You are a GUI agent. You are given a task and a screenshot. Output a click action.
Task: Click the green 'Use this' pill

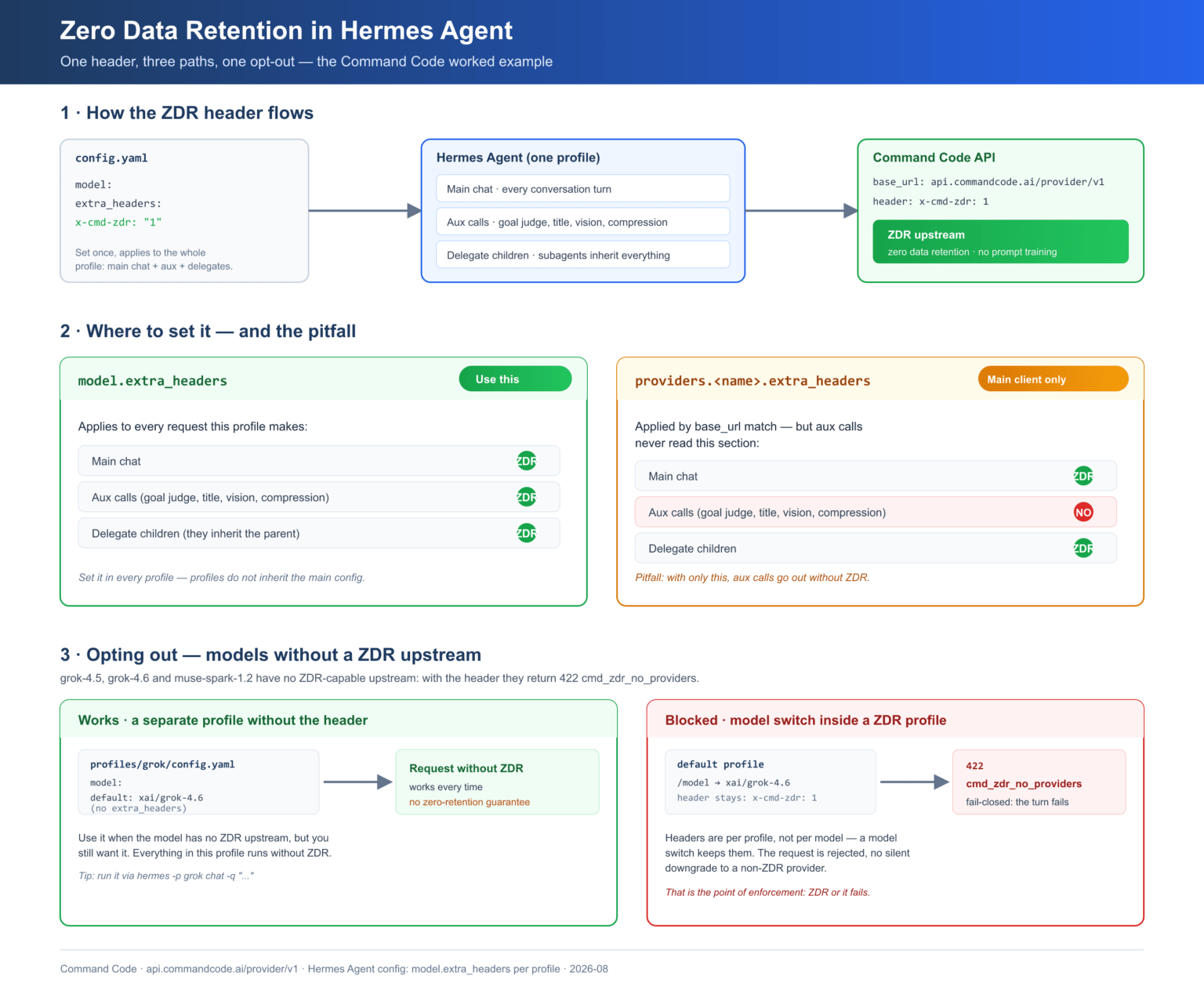click(515, 379)
